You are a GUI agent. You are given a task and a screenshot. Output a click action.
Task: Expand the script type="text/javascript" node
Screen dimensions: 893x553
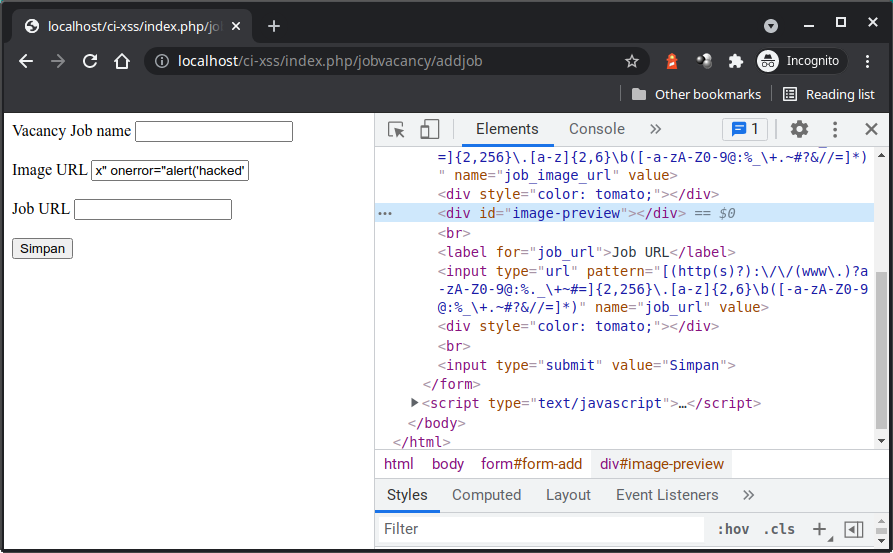point(415,403)
